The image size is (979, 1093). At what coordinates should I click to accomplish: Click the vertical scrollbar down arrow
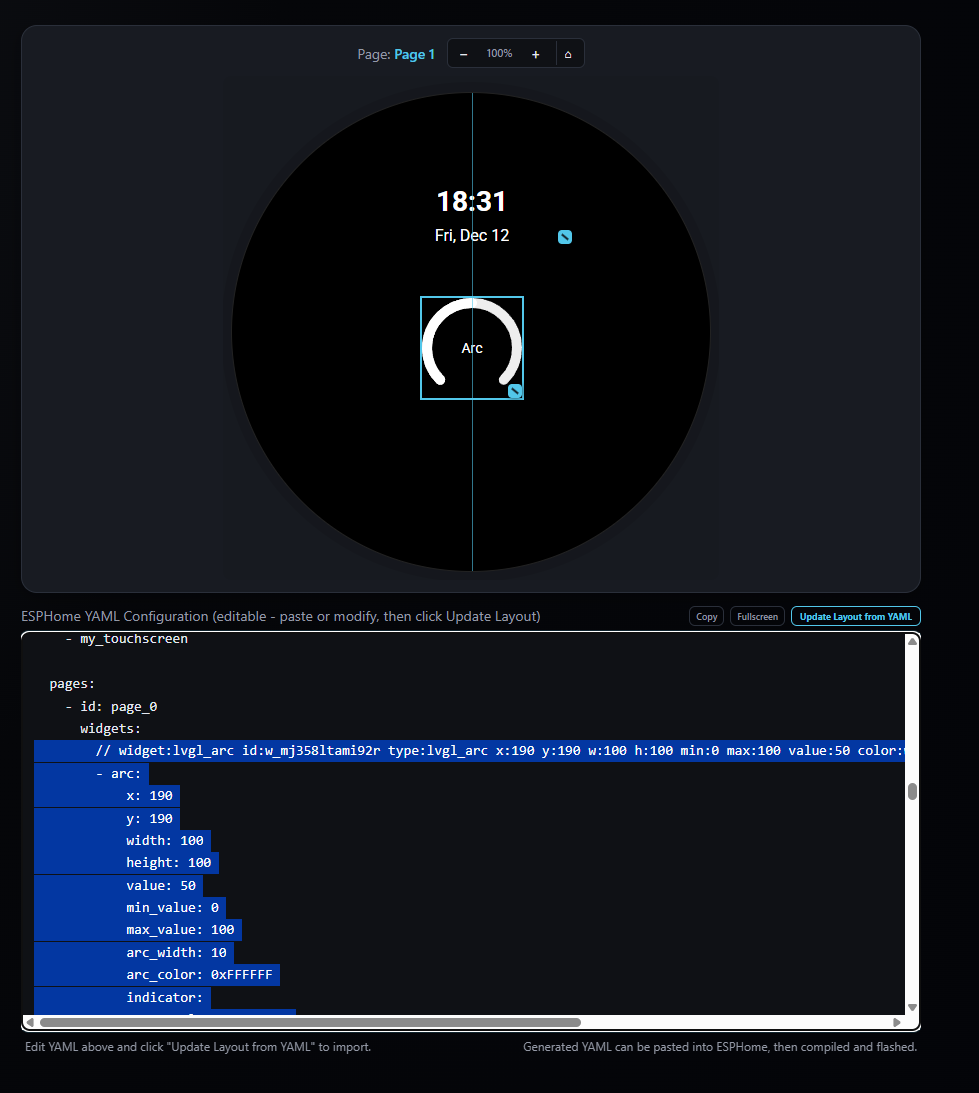[912, 1007]
